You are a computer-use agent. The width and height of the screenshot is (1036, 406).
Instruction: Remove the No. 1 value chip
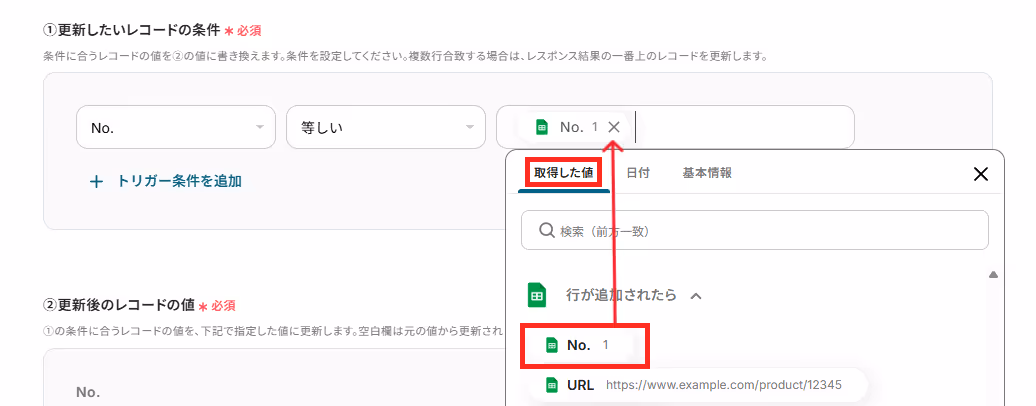614,127
